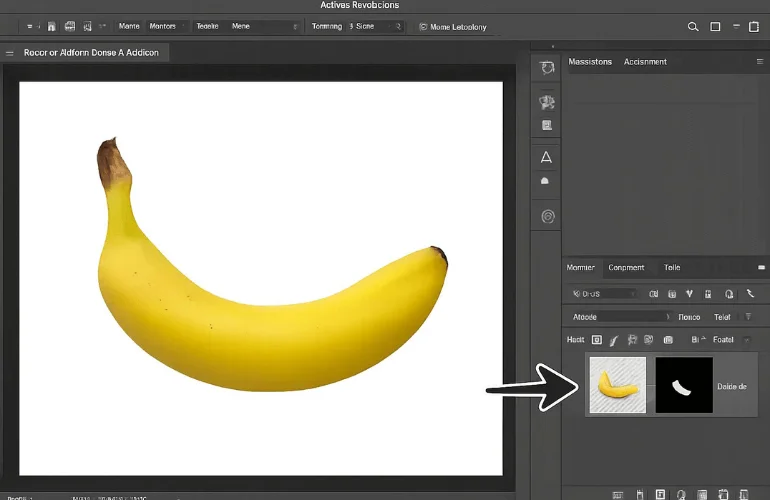Select the Rocor or Aldforn document tab

(91, 53)
